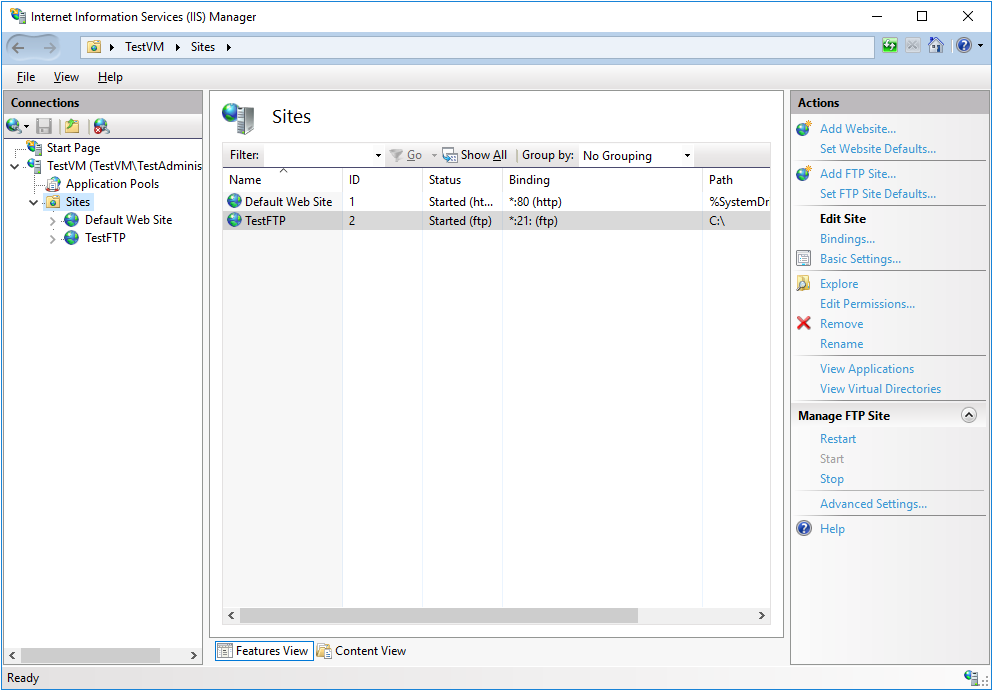The image size is (993, 691).
Task: Click the status bar network icon
Action: click(x=971, y=677)
